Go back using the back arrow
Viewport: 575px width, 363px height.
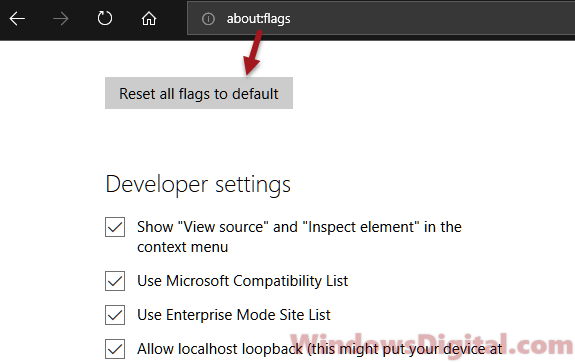tap(17, 18)
